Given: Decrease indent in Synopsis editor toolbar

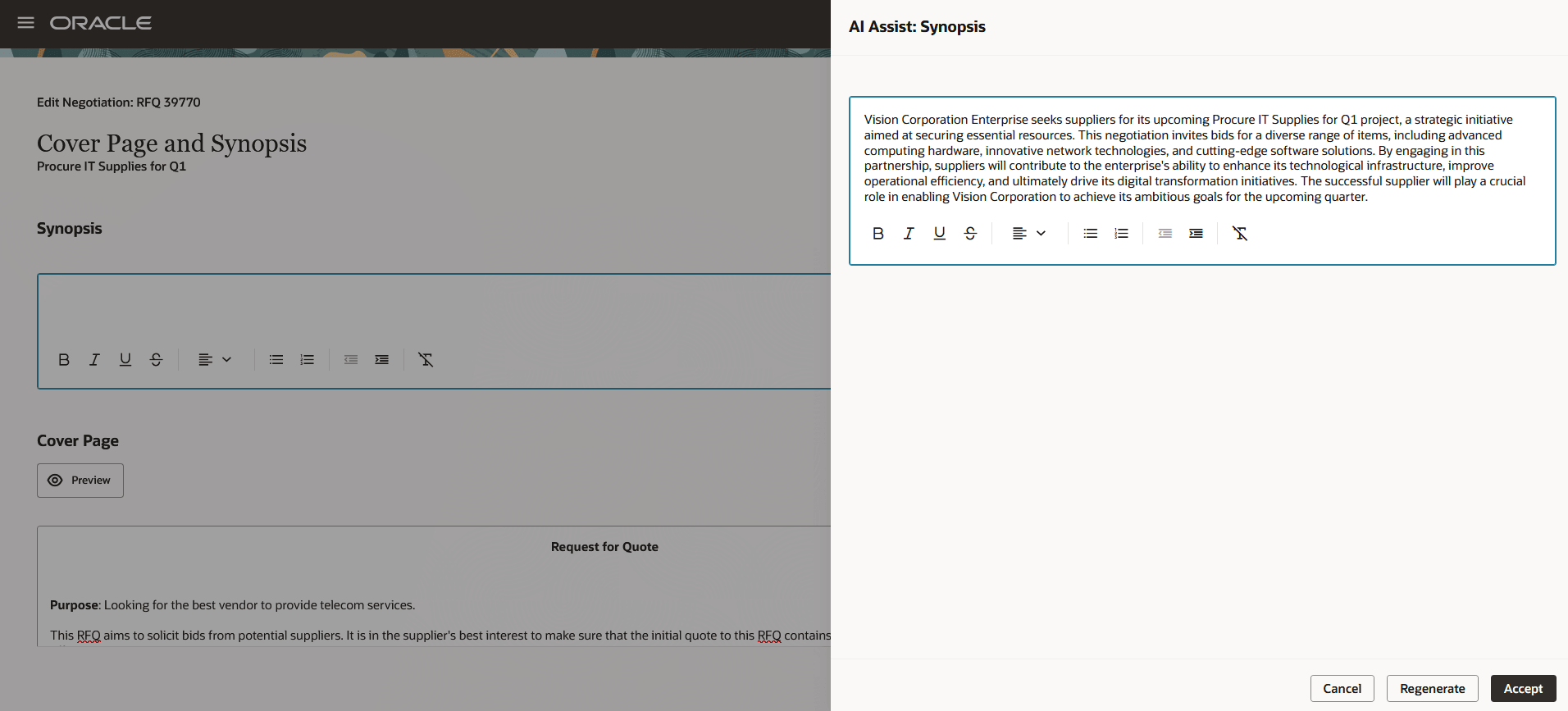Looking at the screenshot, I should pos(351,359).
